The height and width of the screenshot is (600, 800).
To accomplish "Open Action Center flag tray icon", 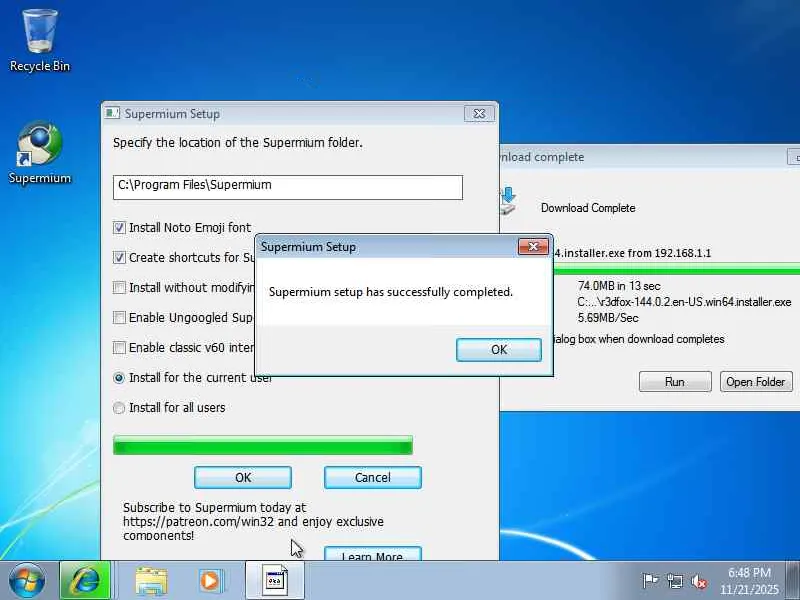I will [x=650, y=581].
